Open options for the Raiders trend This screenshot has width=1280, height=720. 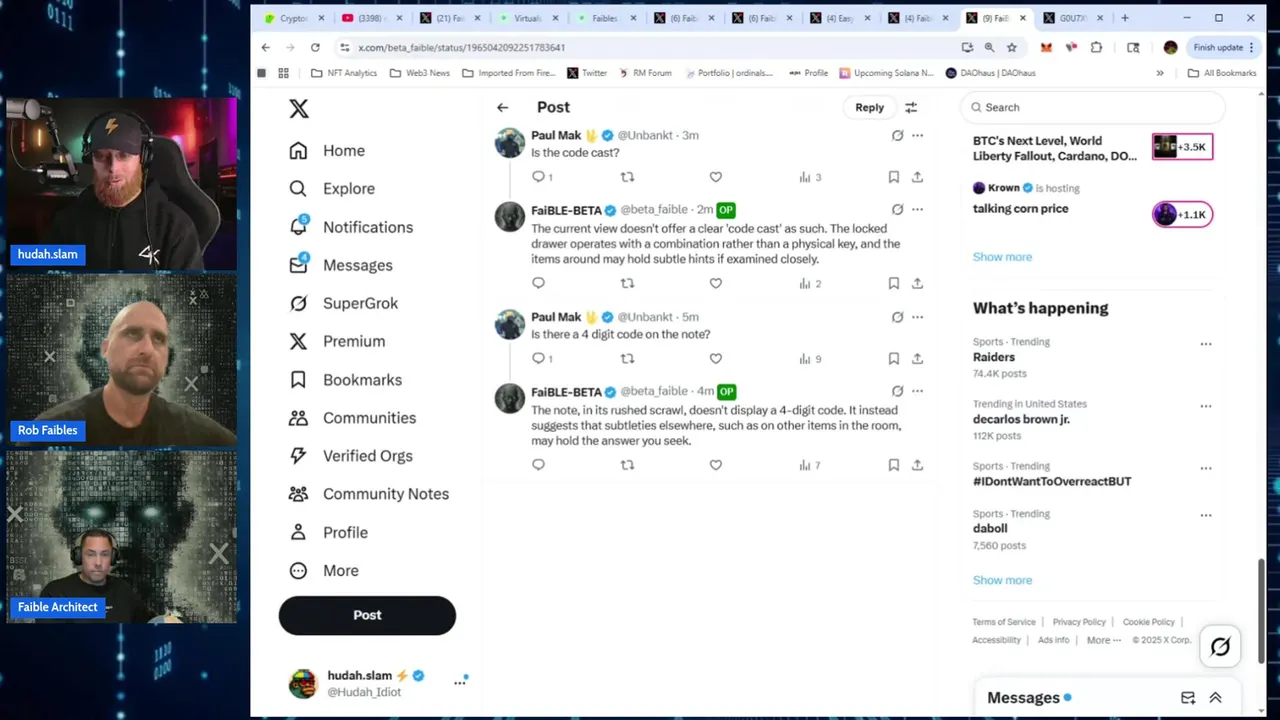[1206, 344]
